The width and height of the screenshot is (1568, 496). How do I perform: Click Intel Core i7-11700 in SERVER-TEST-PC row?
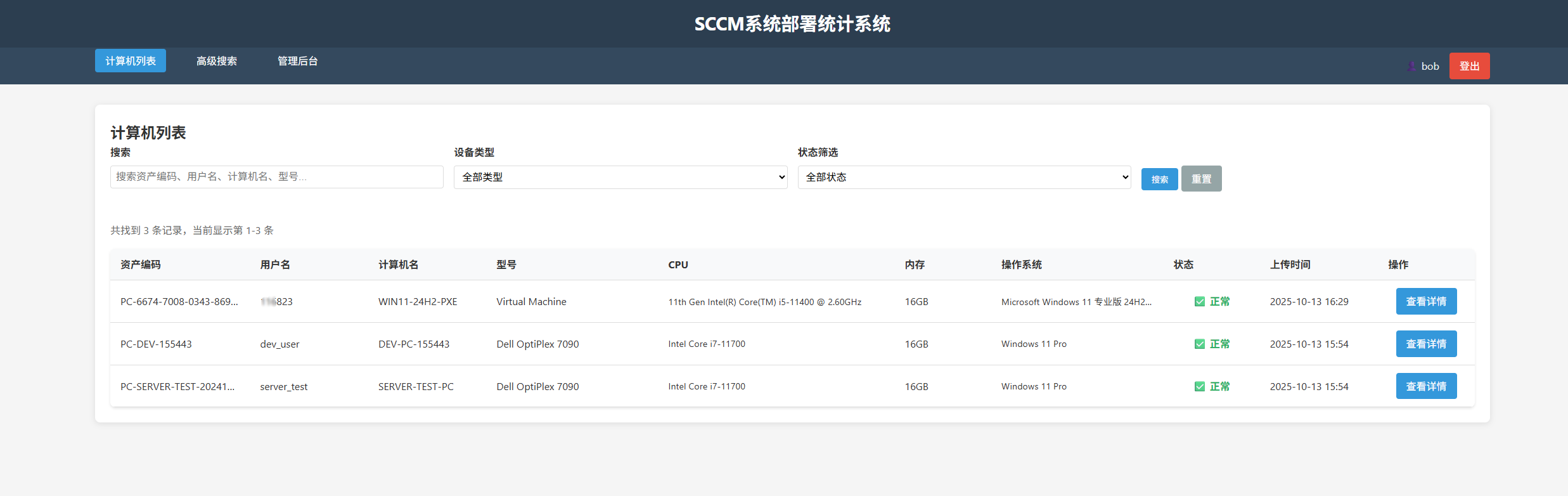(x=707, y=387)
